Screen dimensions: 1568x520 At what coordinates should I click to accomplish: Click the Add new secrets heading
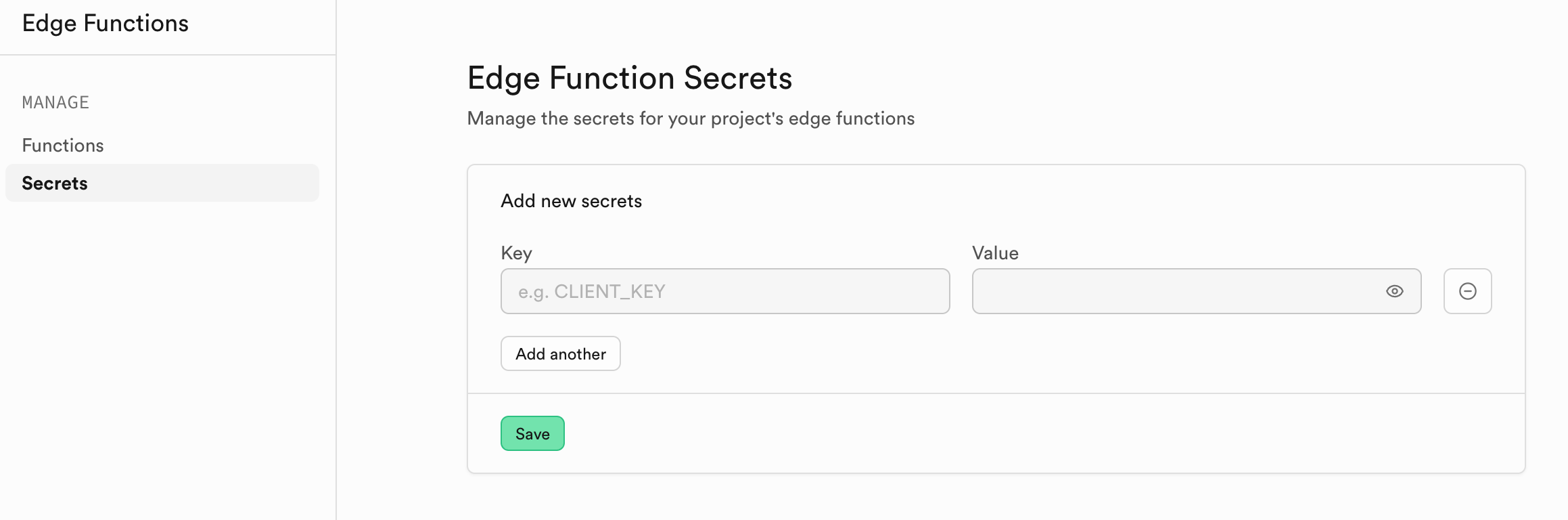[571, 201]
